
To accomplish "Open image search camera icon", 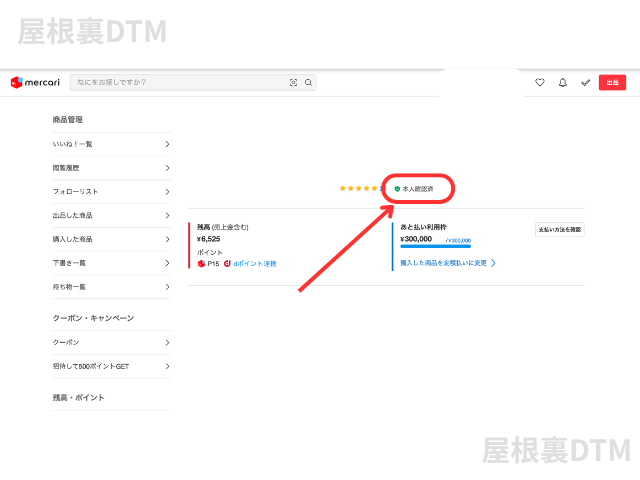I will coord(293,83).
